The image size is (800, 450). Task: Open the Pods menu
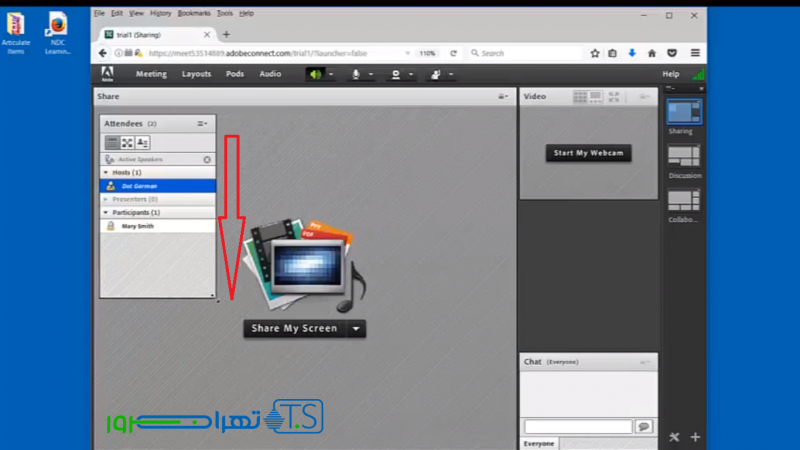coord(234,74)
